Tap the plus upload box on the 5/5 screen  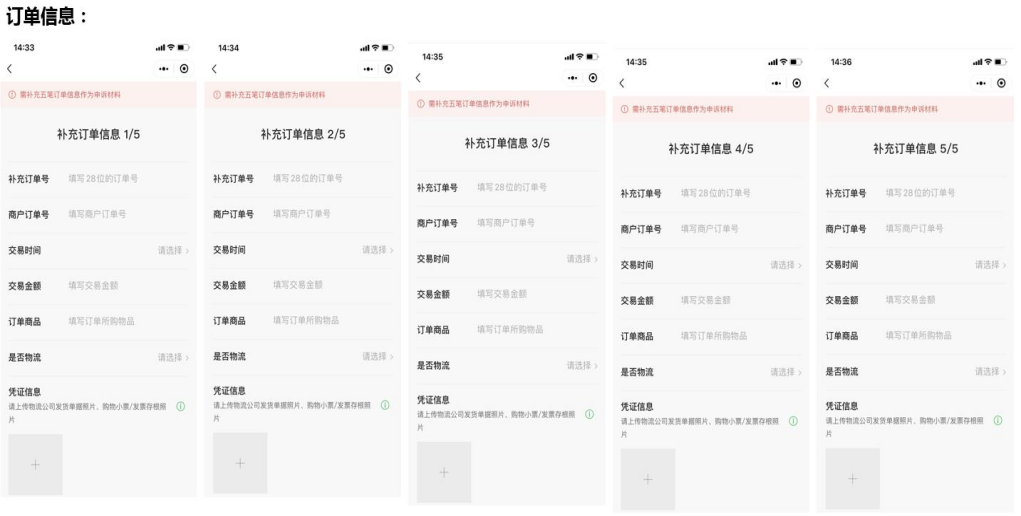(852, 478)
